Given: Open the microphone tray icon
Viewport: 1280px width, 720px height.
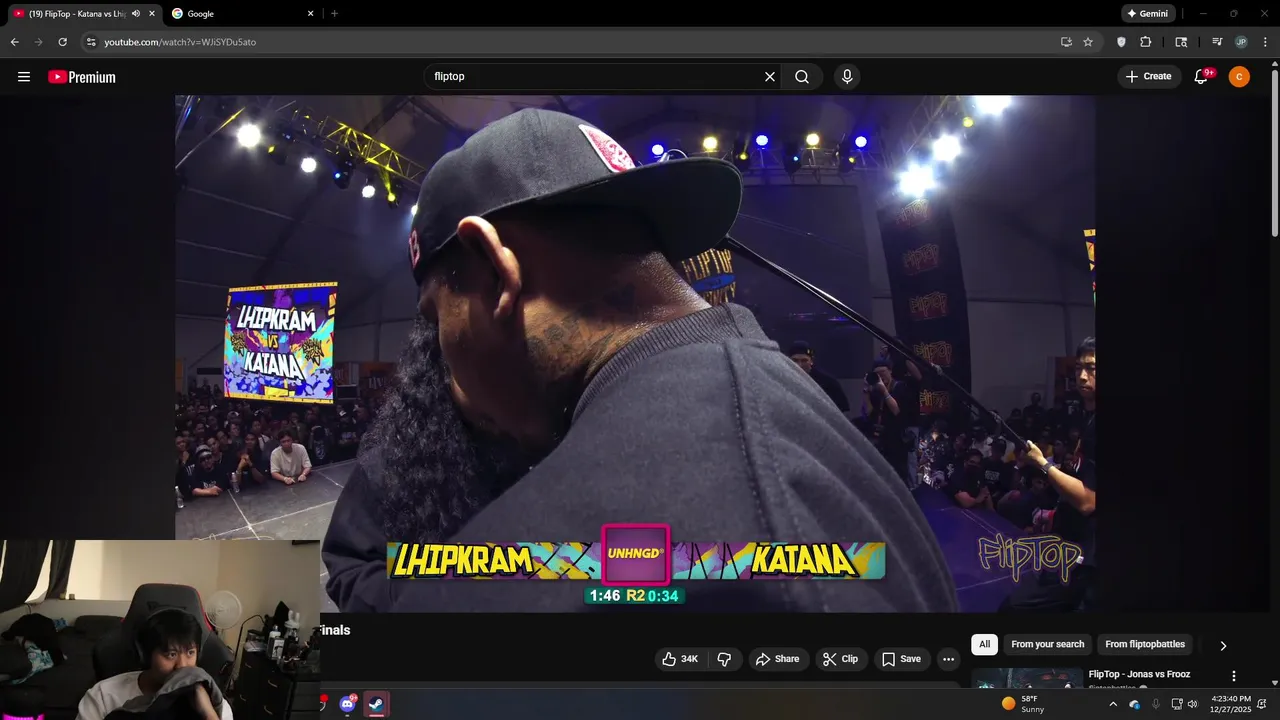Looking at the screenshot, I should click(1155, 704).
